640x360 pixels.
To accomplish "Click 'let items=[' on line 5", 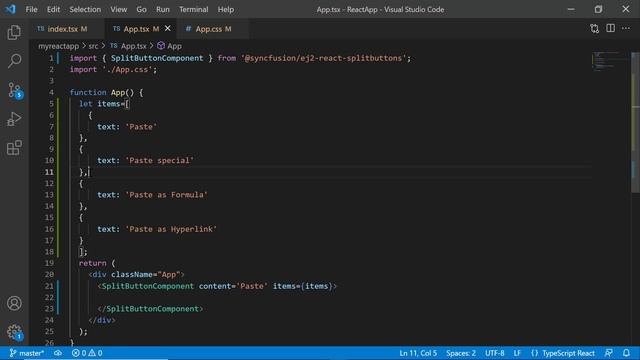I will click(x=104, y=104).
